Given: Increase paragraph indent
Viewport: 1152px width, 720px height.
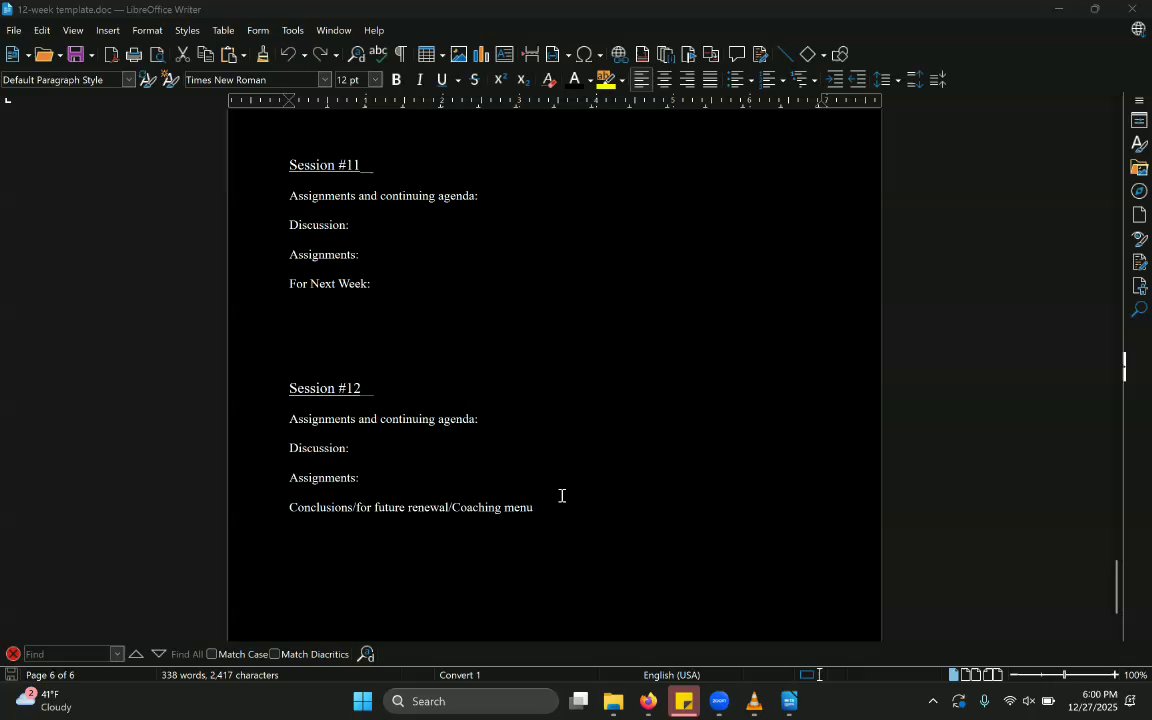Looking at the screenshot, I should pyautogui.click(x=835, y=79).
